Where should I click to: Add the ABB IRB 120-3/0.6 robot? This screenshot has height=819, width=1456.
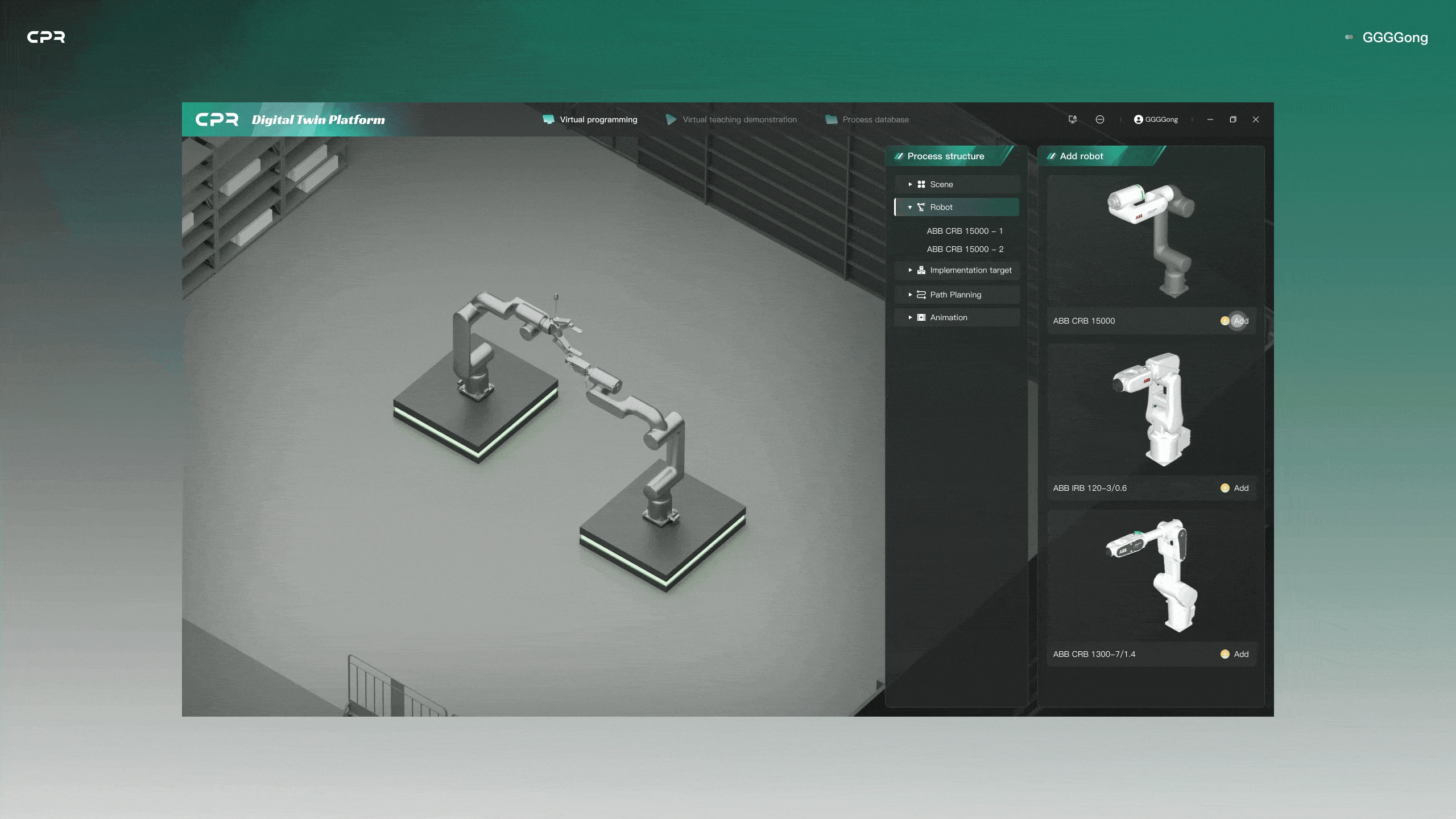coord(1240,488)
